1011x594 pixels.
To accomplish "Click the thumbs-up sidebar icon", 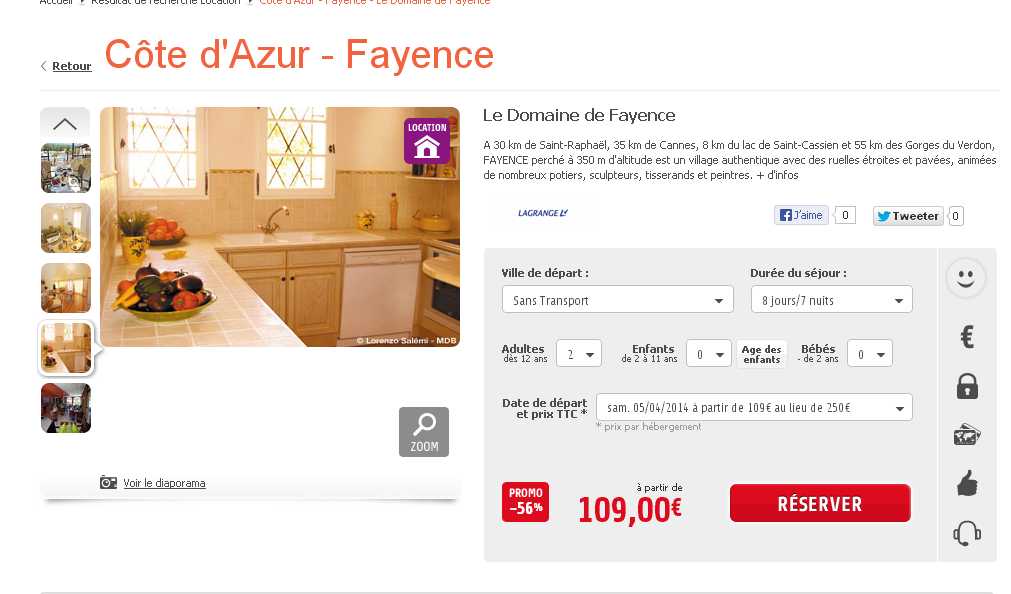I will pos(967,484).
